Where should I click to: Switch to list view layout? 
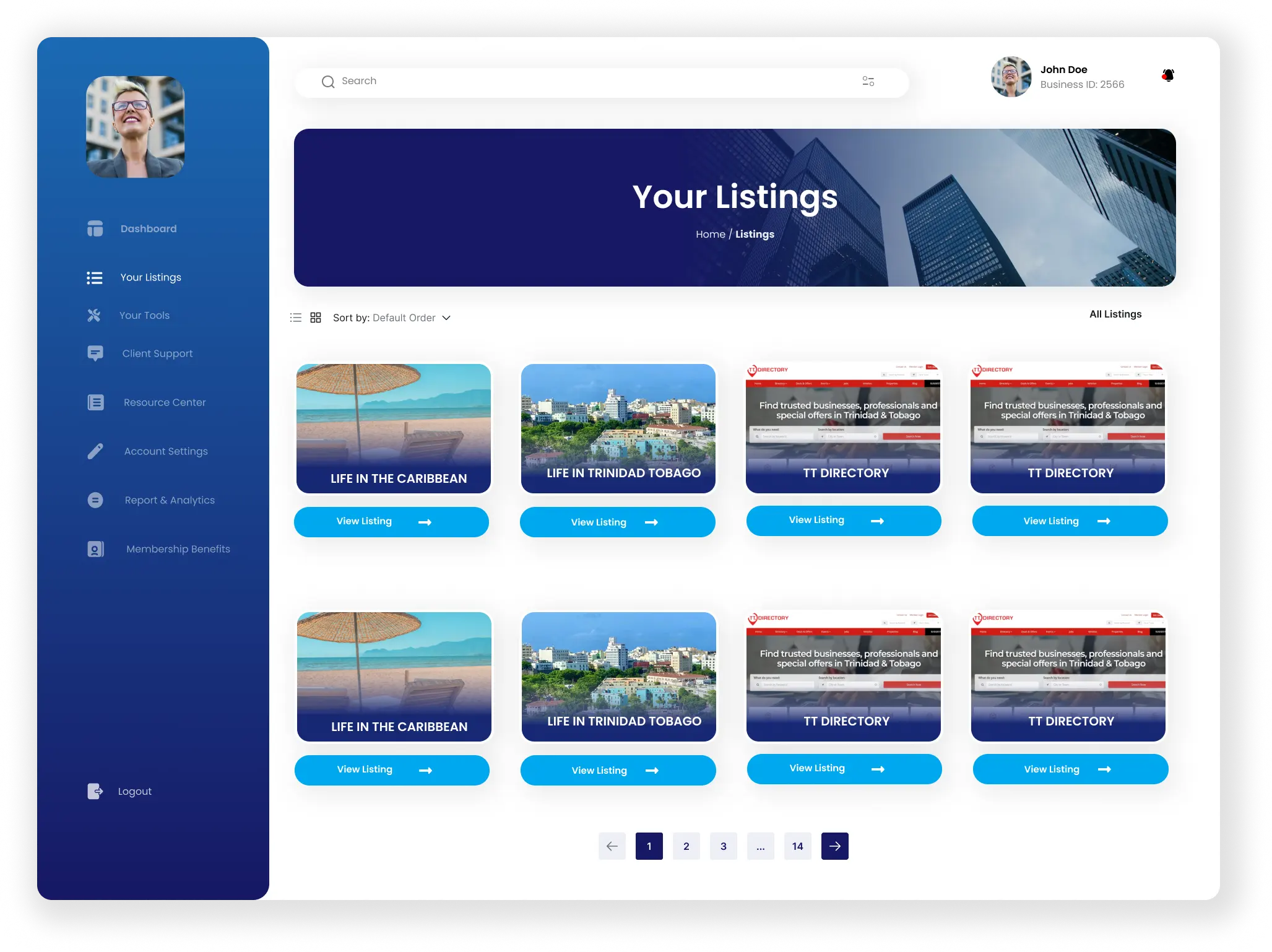296,318
